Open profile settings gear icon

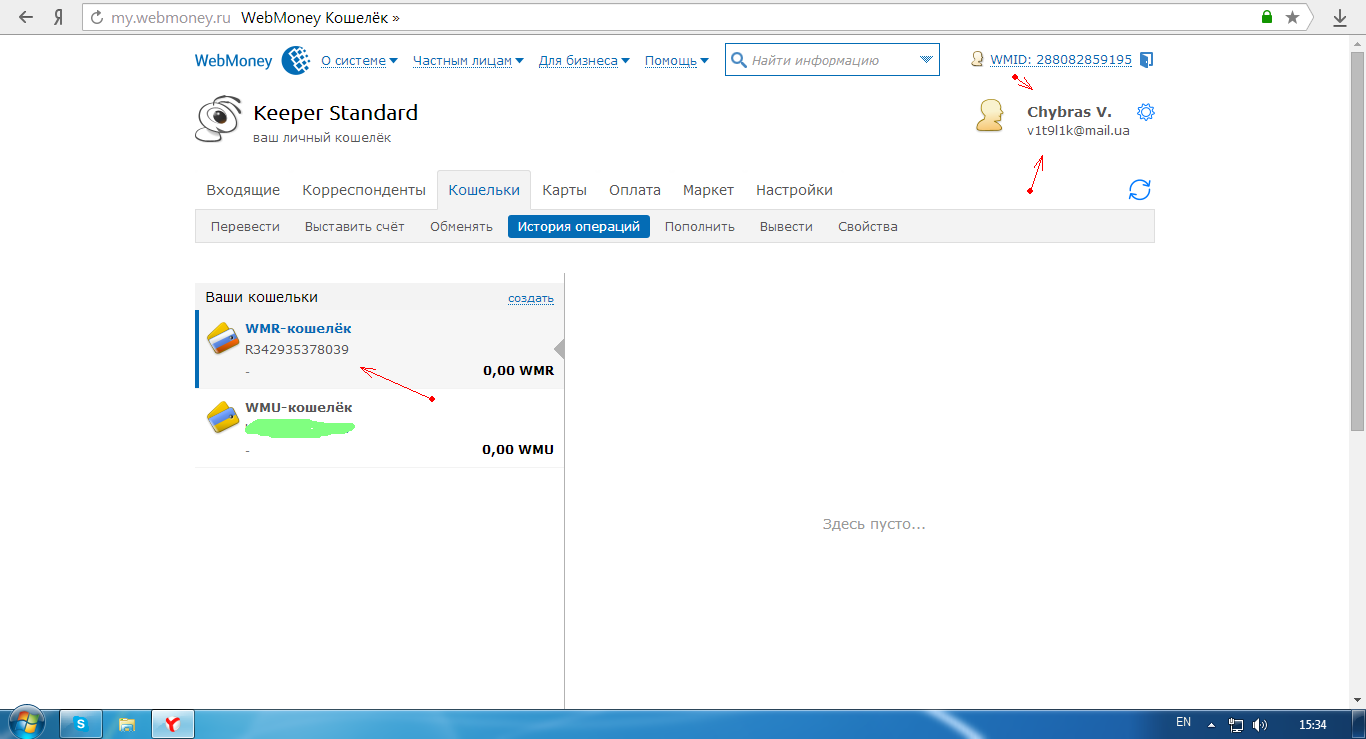point(1146,112)
